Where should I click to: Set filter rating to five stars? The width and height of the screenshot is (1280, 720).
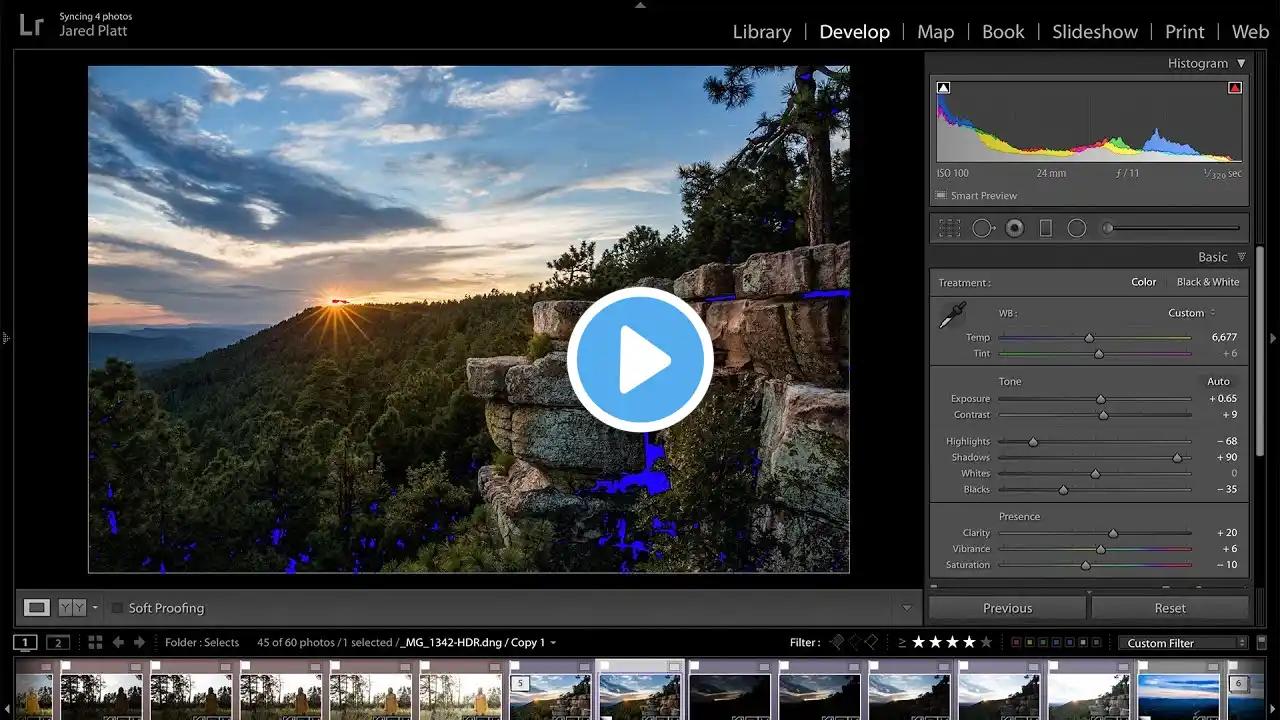click(987, 642)
